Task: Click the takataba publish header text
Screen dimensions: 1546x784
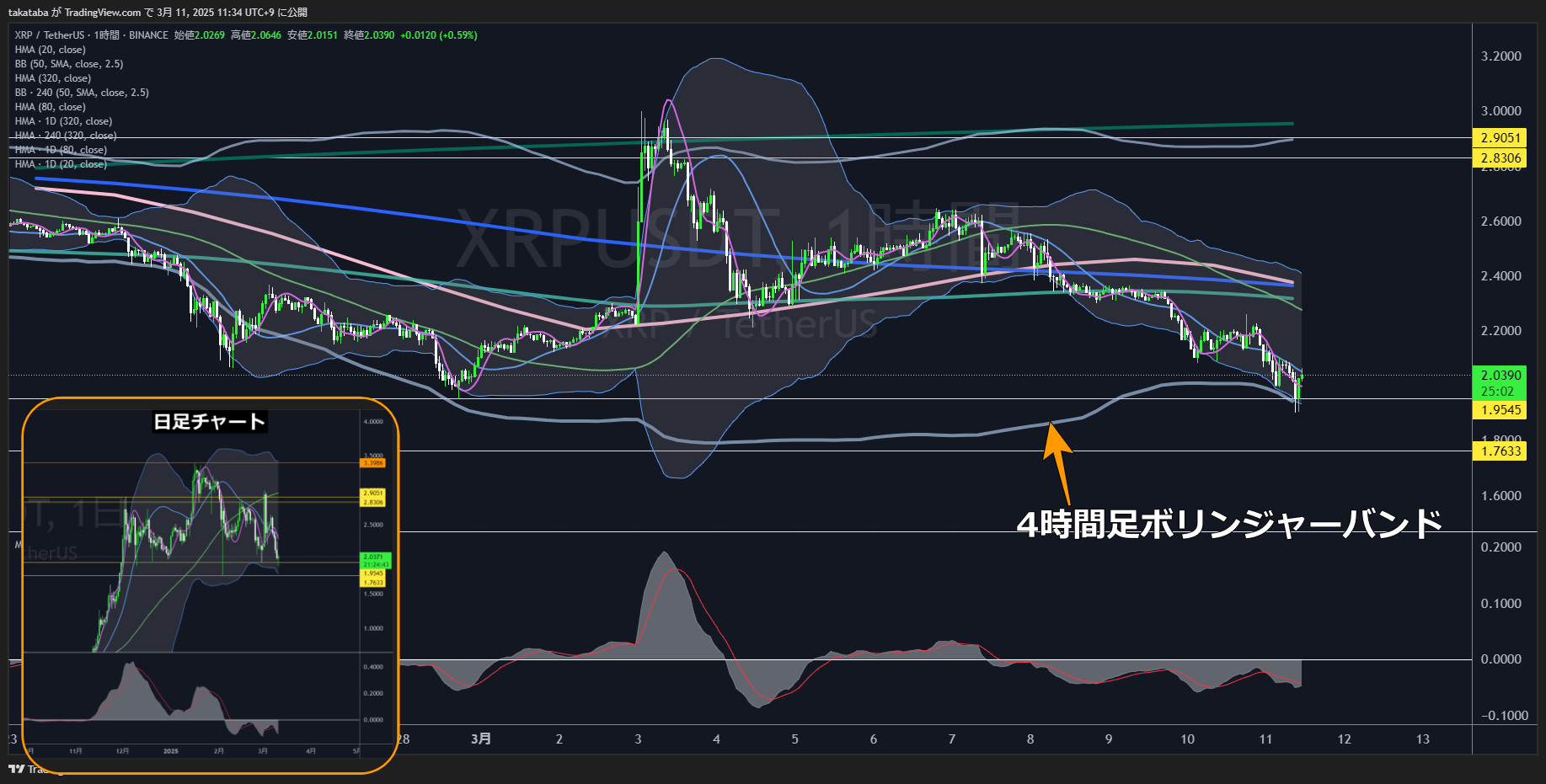Action: (158, 12)
